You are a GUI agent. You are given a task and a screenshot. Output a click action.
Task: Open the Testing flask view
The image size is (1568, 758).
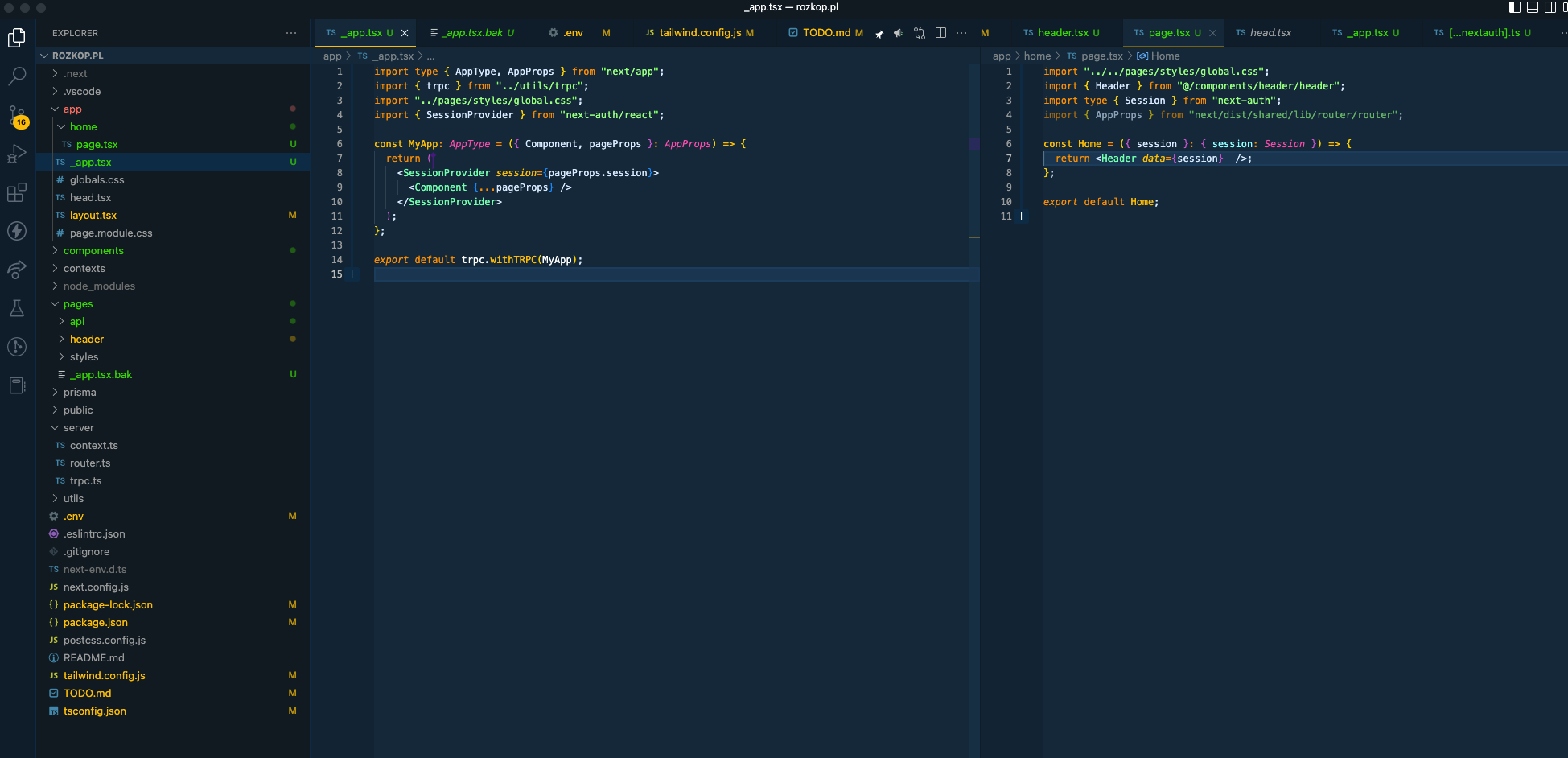tap(17, 308)
